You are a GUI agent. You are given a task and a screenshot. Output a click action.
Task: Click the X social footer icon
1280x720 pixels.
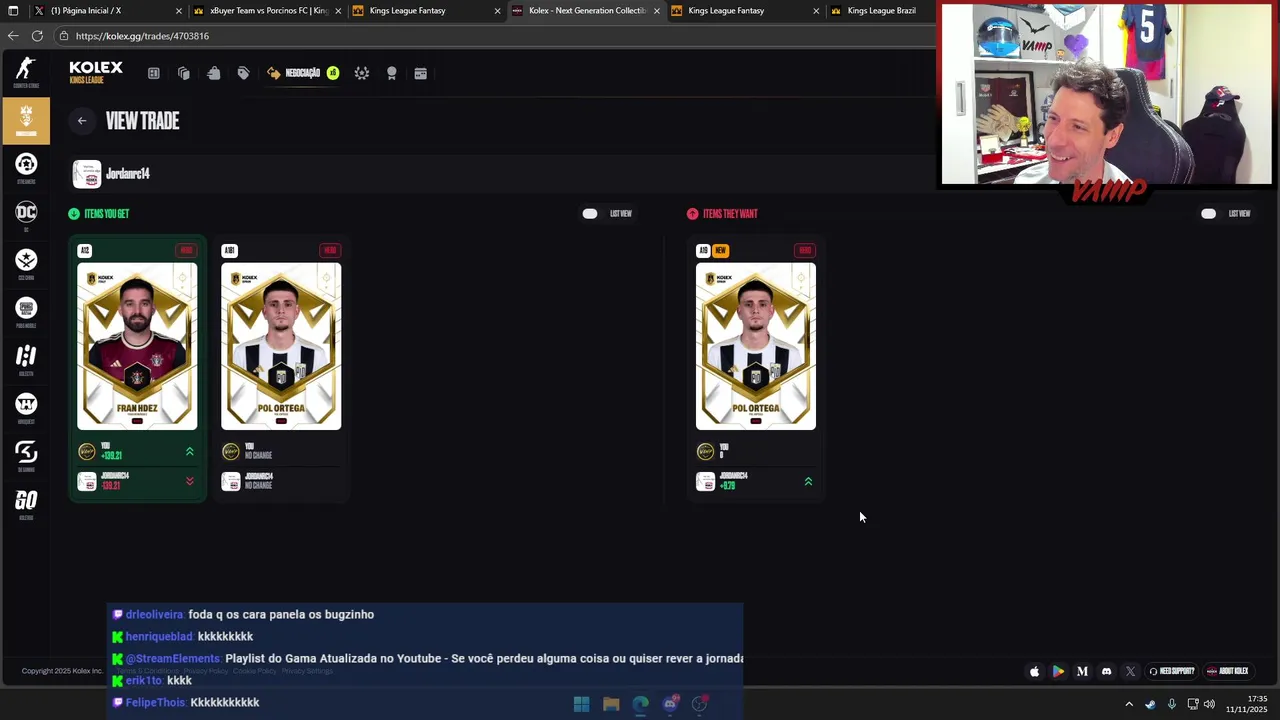click(1130, 672)
